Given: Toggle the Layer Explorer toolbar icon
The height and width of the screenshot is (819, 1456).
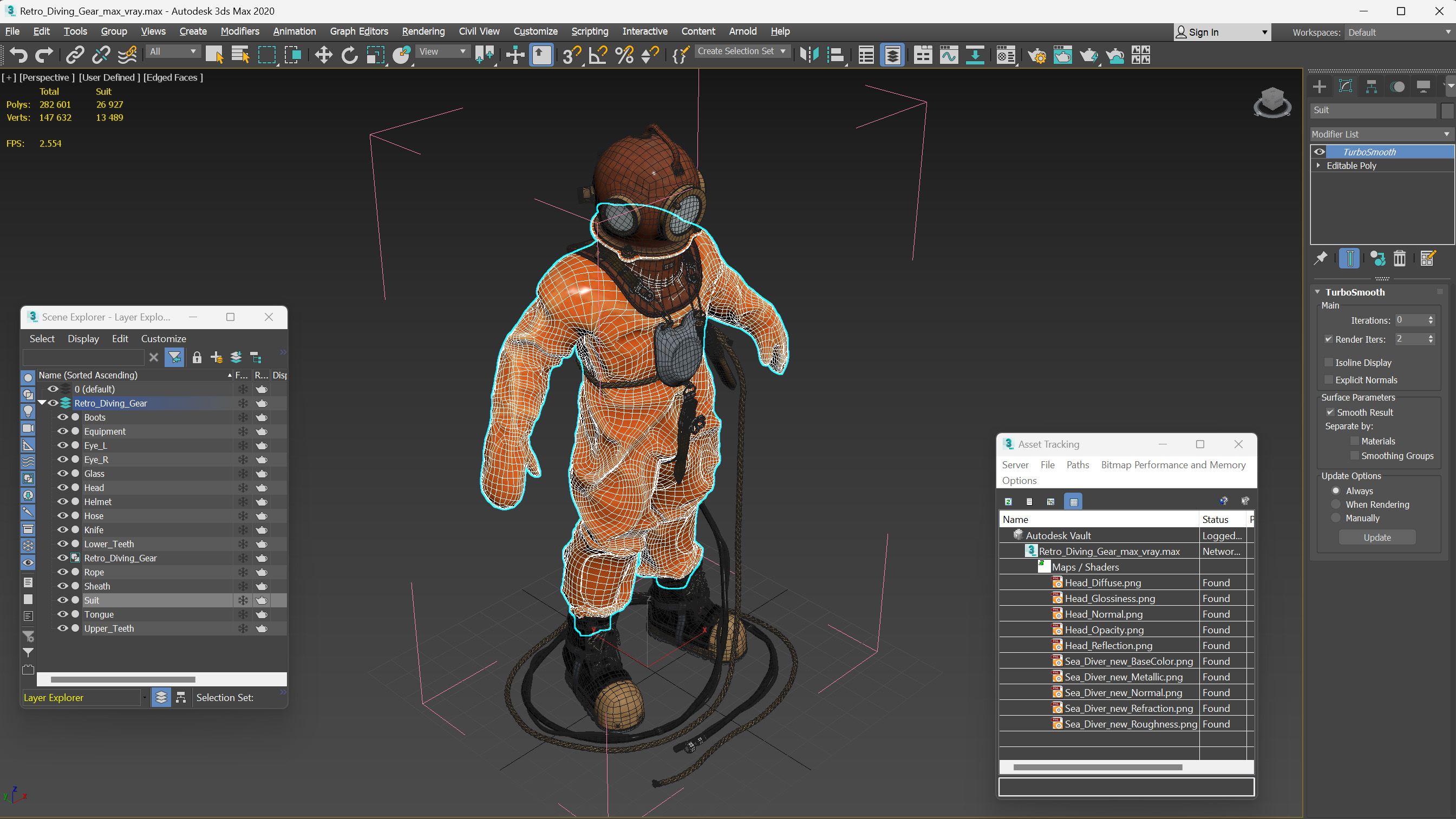Looking at the screenshot, I should [x=892, y=55].
